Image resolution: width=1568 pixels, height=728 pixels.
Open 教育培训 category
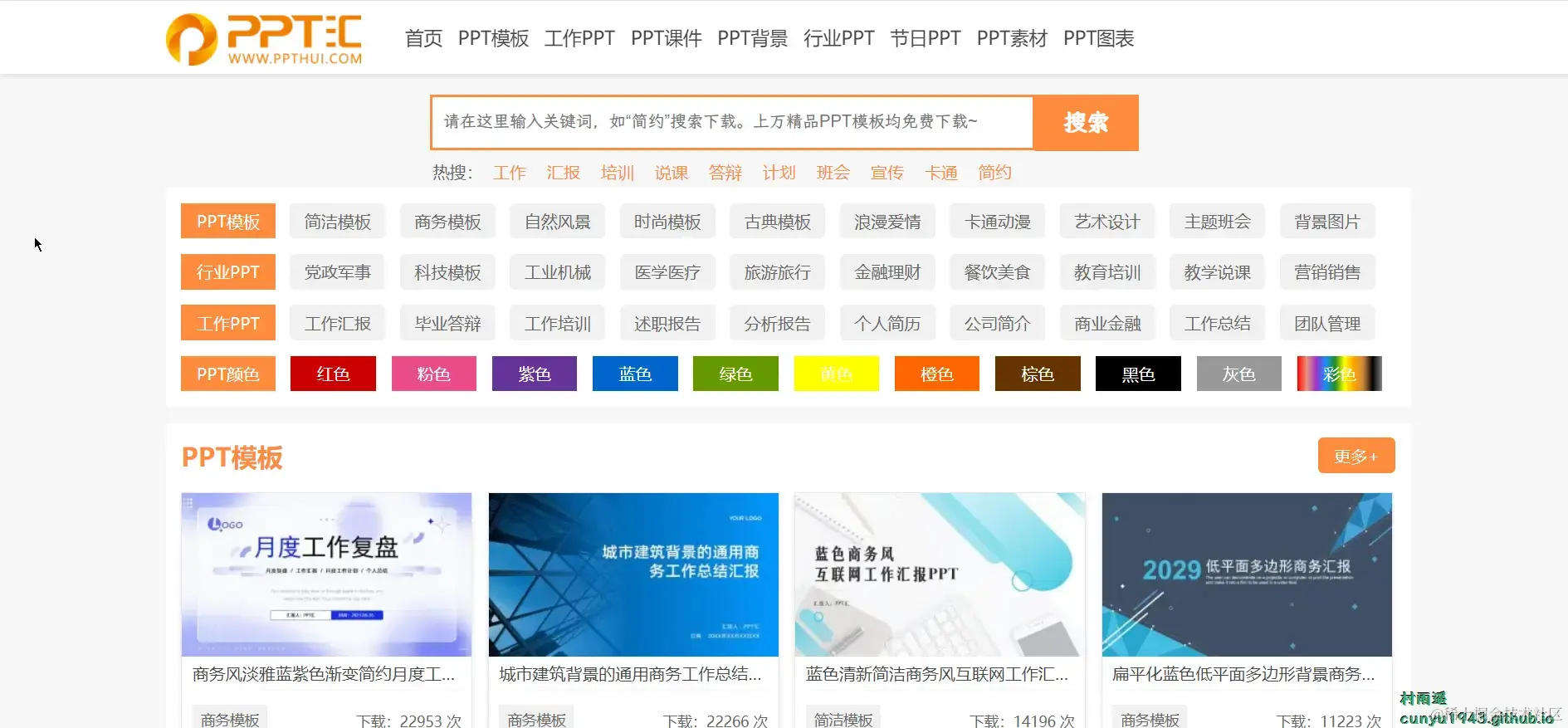pos(1107,272)
